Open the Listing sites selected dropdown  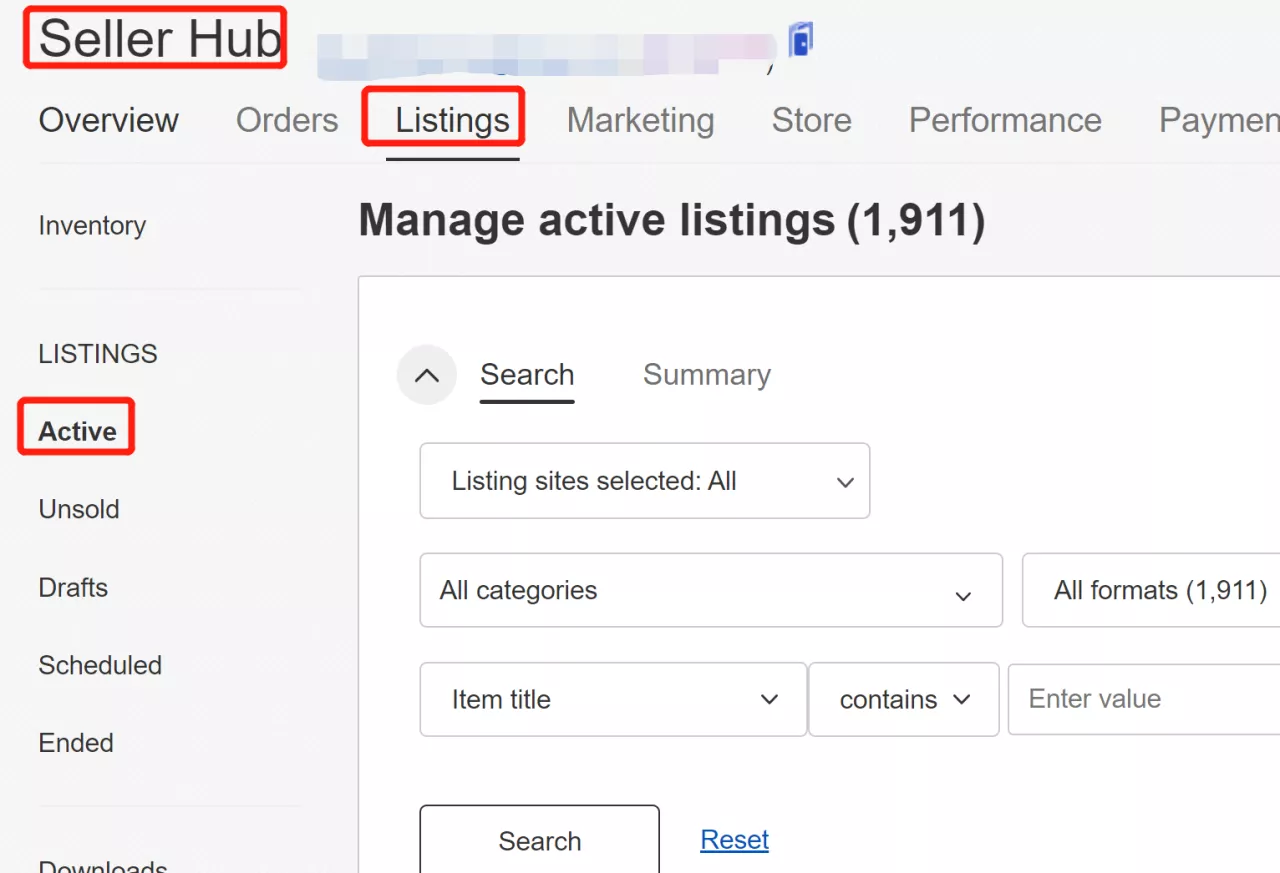(x=644, y=481)
